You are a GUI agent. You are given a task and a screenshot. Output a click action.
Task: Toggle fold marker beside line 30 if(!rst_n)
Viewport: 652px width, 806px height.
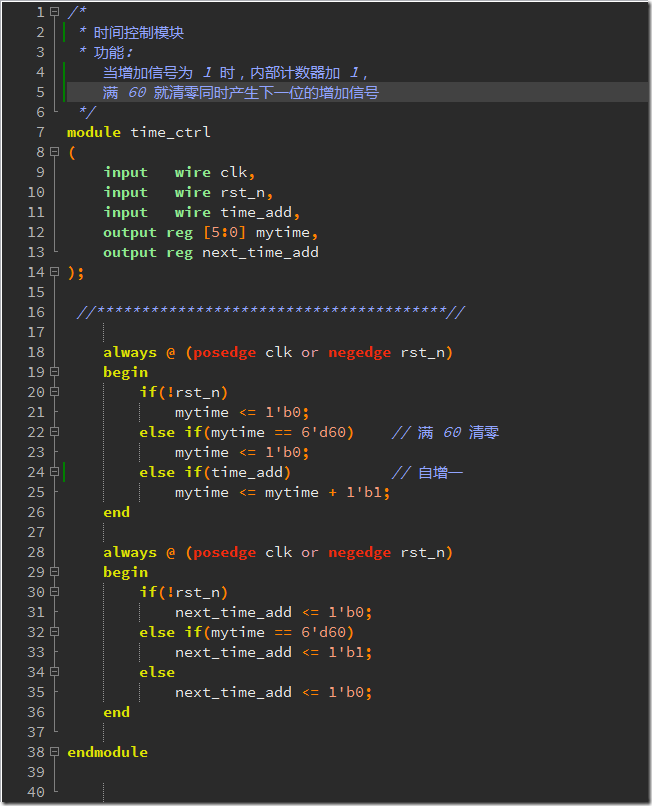coord(55,592)
